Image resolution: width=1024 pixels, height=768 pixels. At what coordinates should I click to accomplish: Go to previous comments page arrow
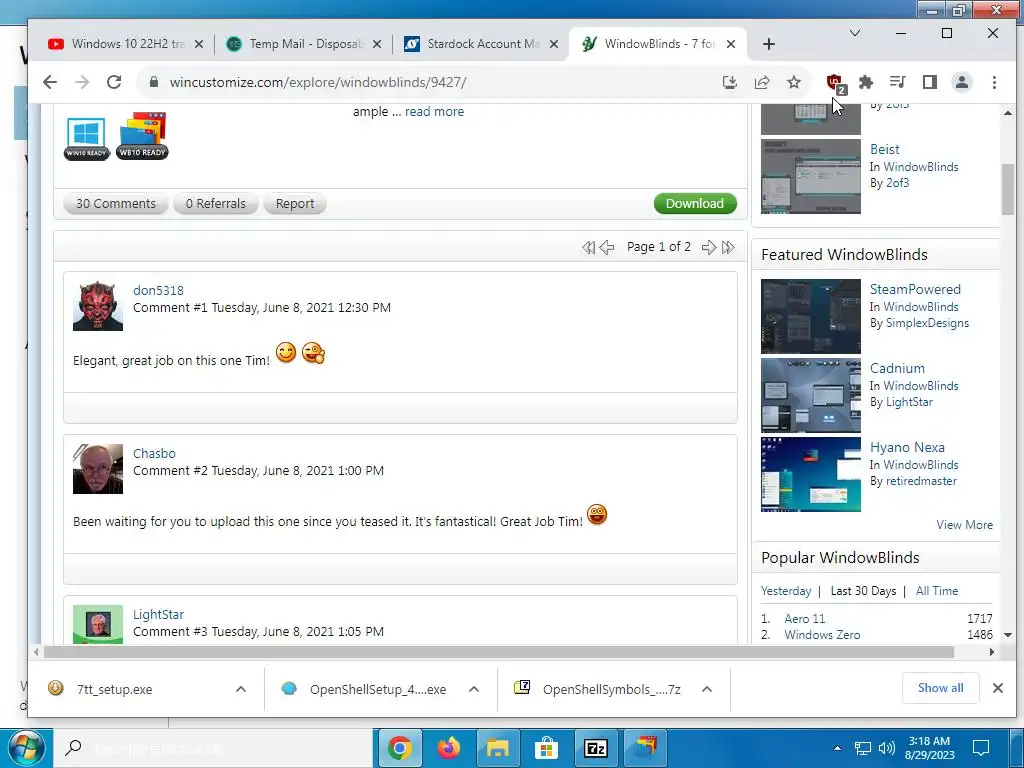coord(607,247)
